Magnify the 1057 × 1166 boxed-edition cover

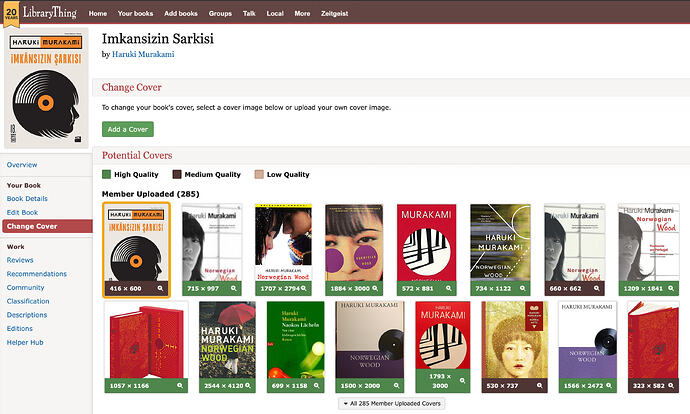point(180,385)
